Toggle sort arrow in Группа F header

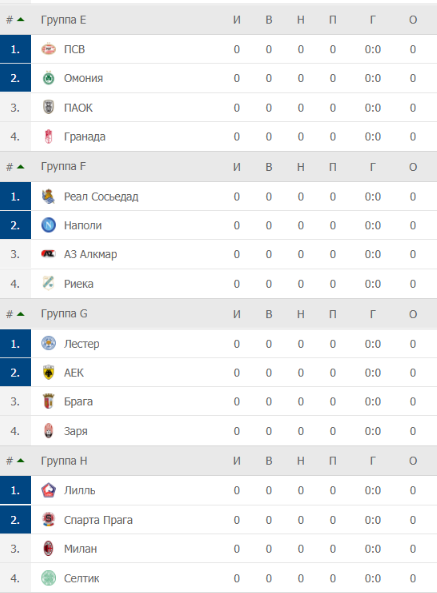point(21,167)
